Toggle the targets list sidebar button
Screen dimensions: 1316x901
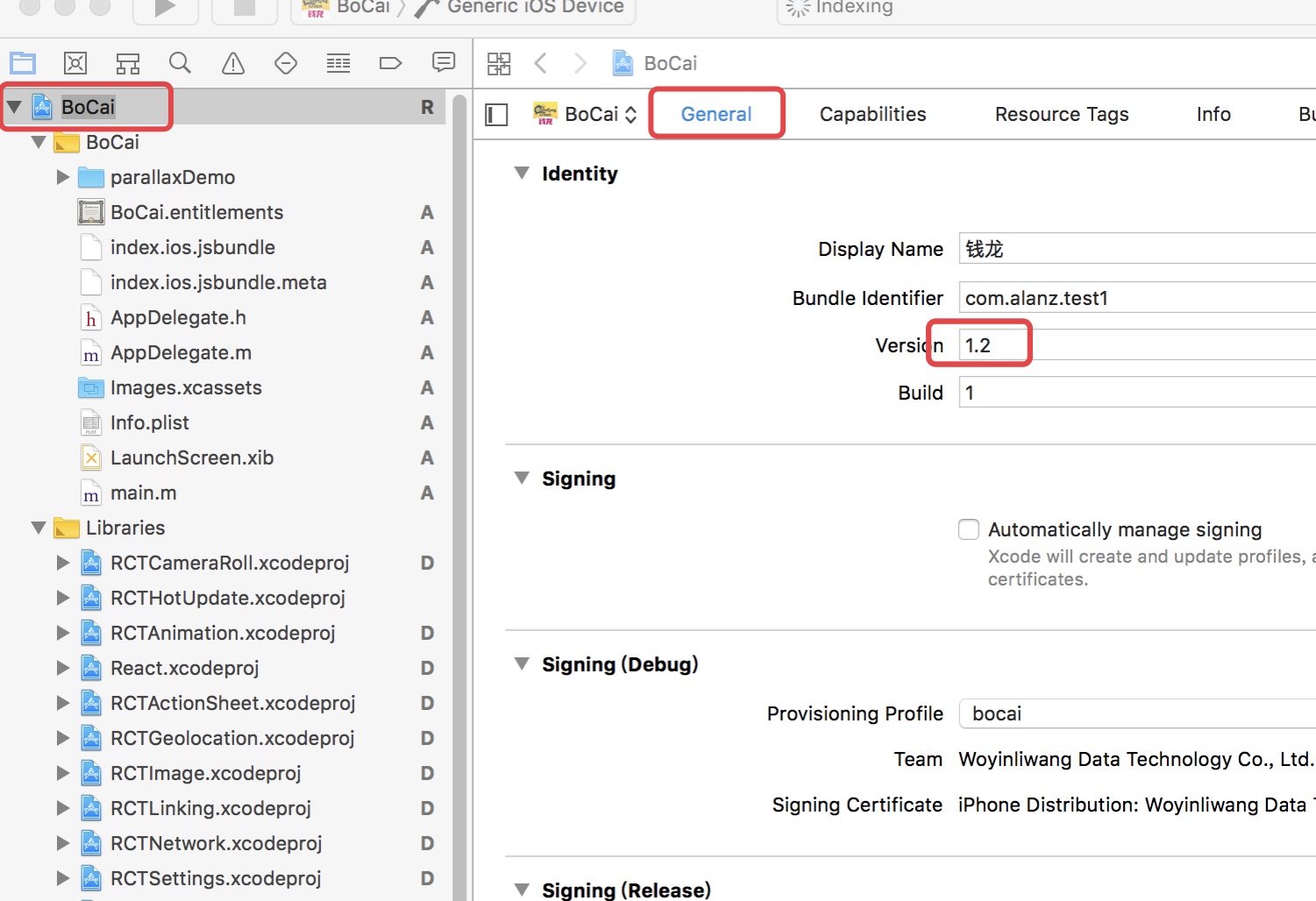(x=496, y=115)
